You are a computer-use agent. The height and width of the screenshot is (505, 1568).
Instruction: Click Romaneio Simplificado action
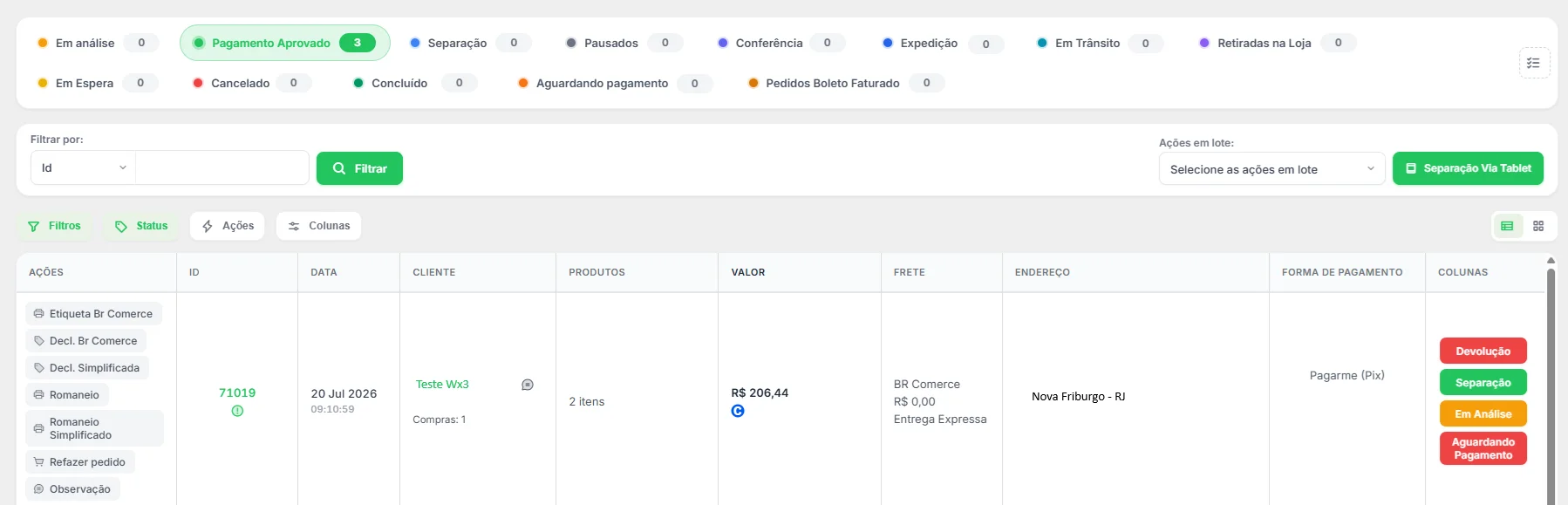94,428
